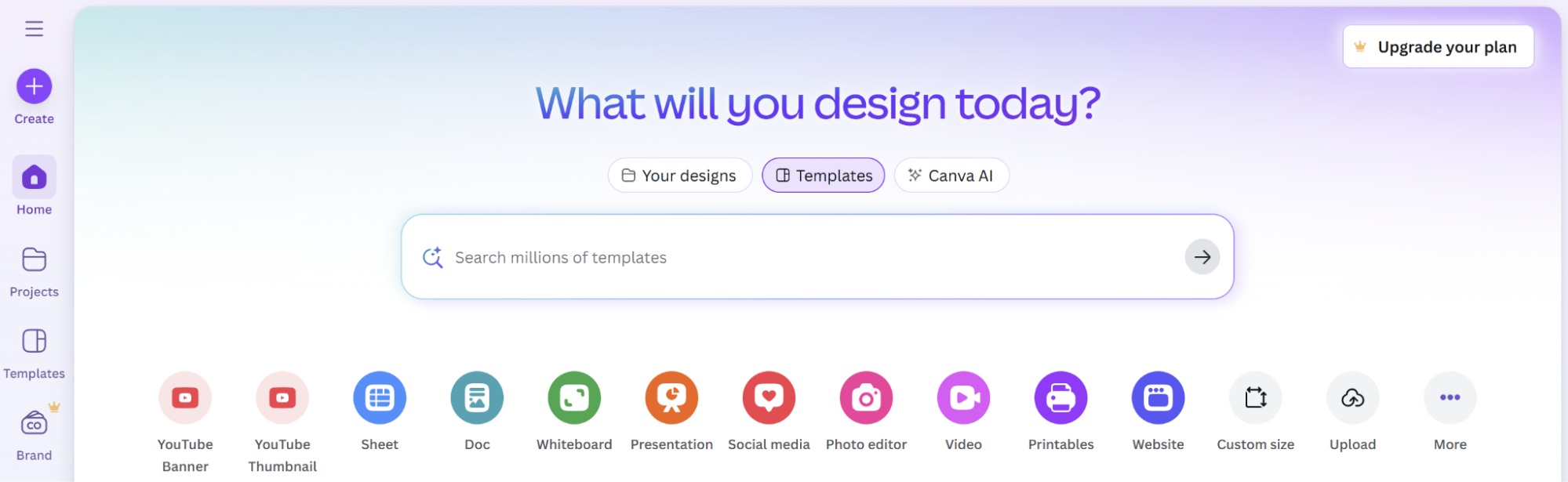Open a new Whiteboard
This screenshot has width=1568, height=482.
[x=574, y=398]
